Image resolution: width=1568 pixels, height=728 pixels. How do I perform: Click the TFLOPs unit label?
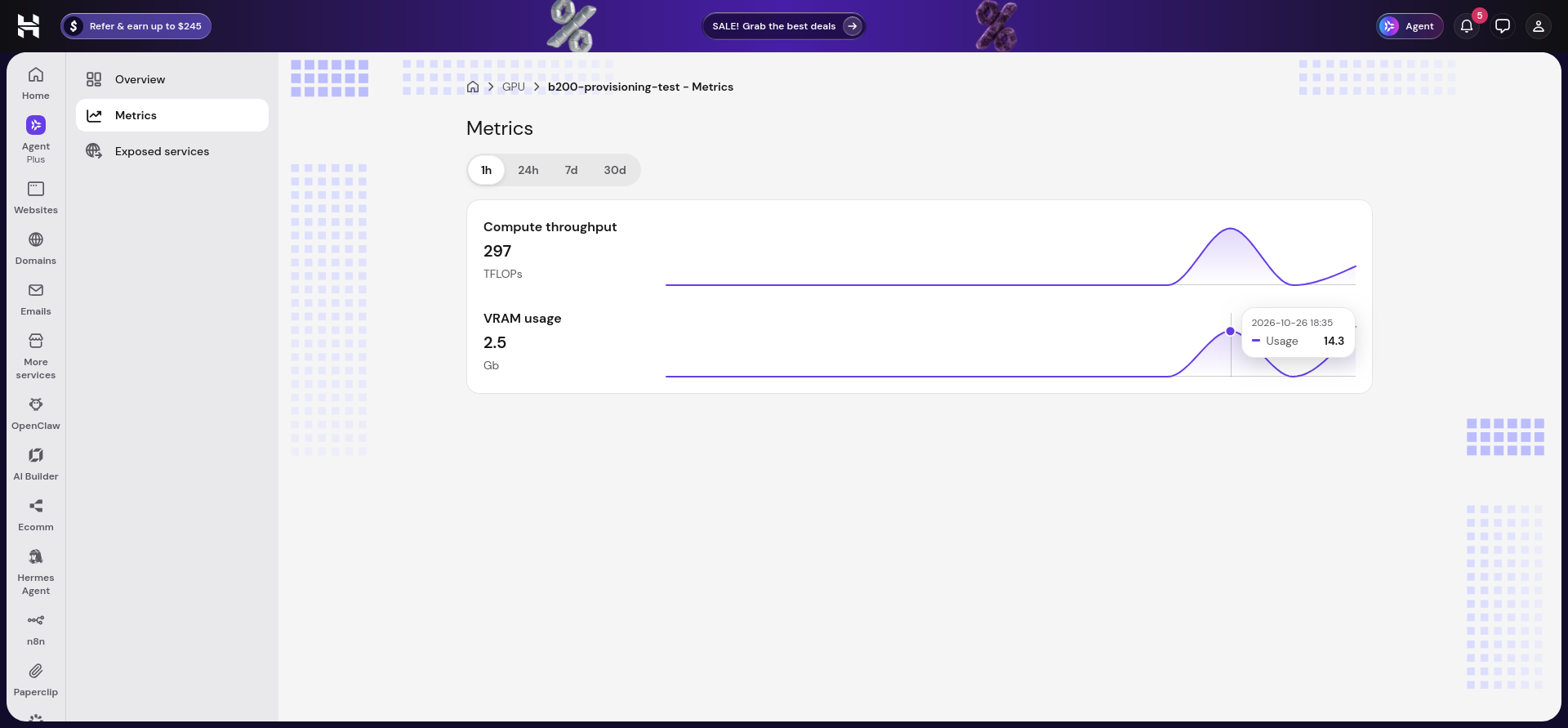coord(503,274)
